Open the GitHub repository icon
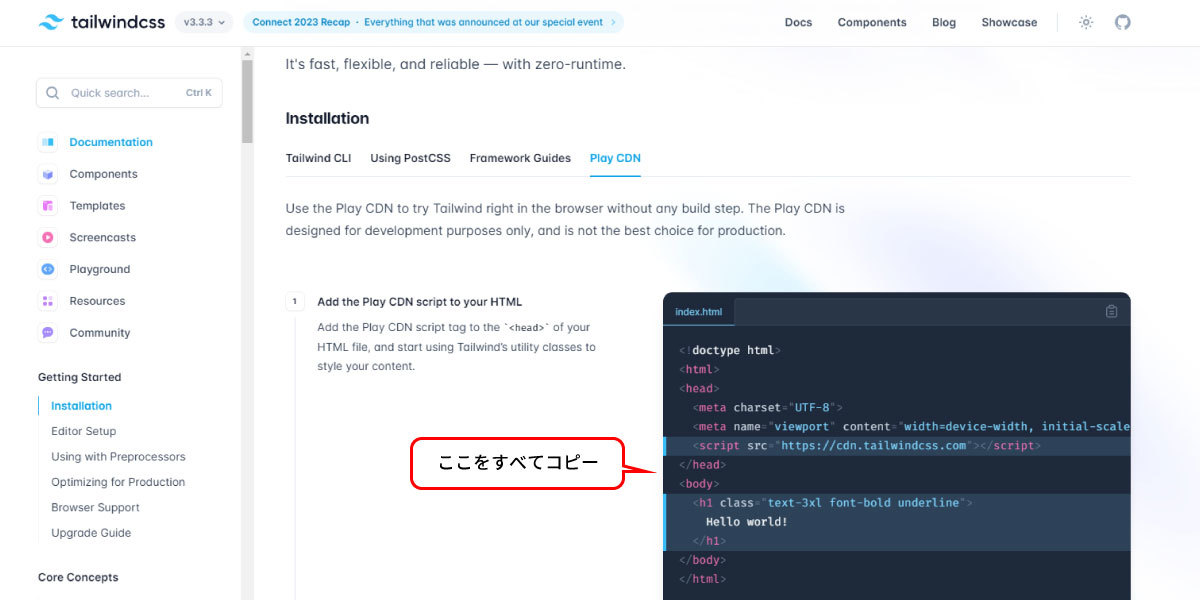 [1123, 22]
